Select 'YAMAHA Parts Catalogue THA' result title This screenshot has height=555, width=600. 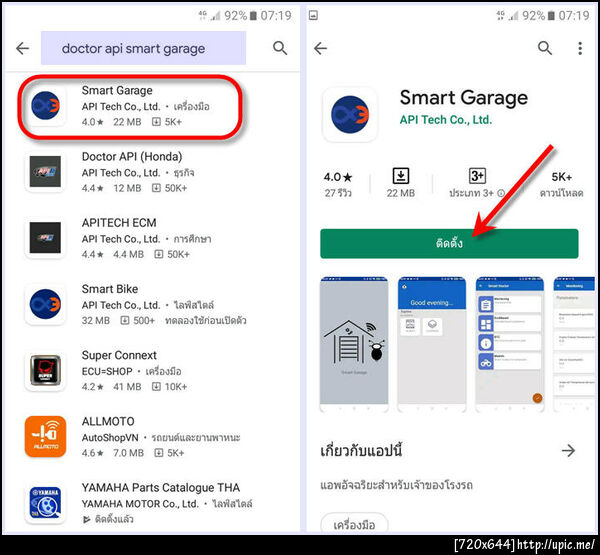(x=161, y=488)
